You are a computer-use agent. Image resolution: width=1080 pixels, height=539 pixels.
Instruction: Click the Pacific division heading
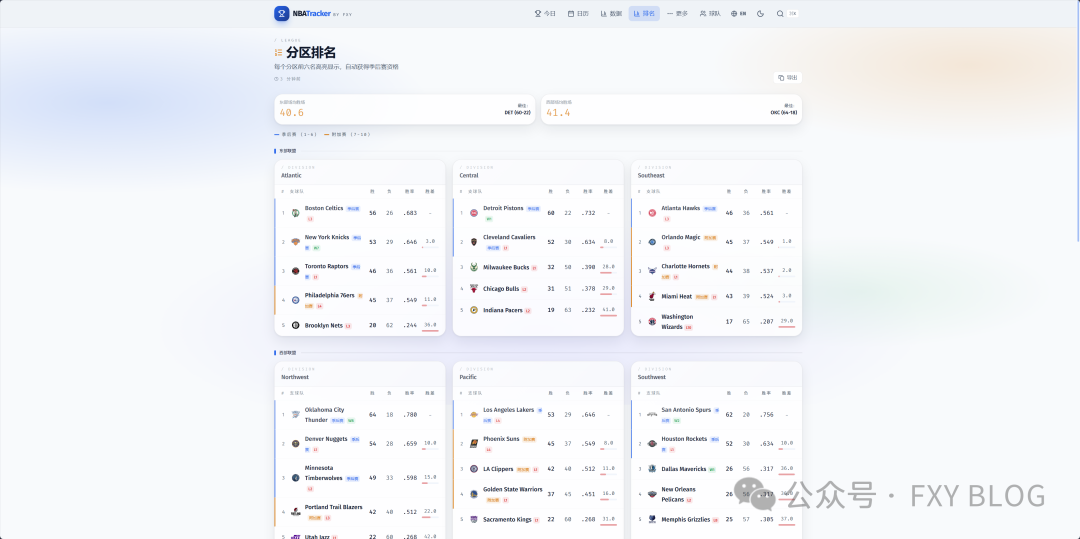[468, 377]
